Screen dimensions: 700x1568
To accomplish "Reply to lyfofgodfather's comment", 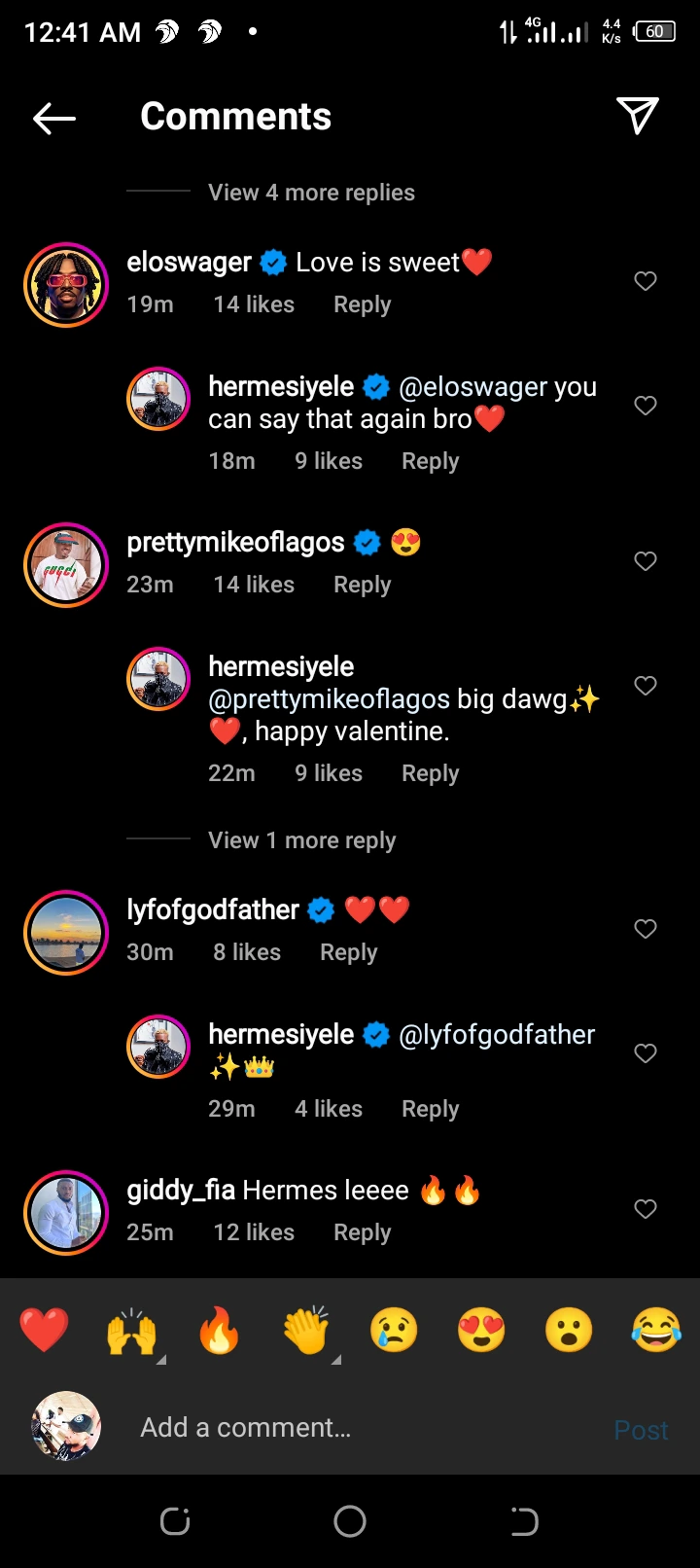I will (x=348, y=952).
